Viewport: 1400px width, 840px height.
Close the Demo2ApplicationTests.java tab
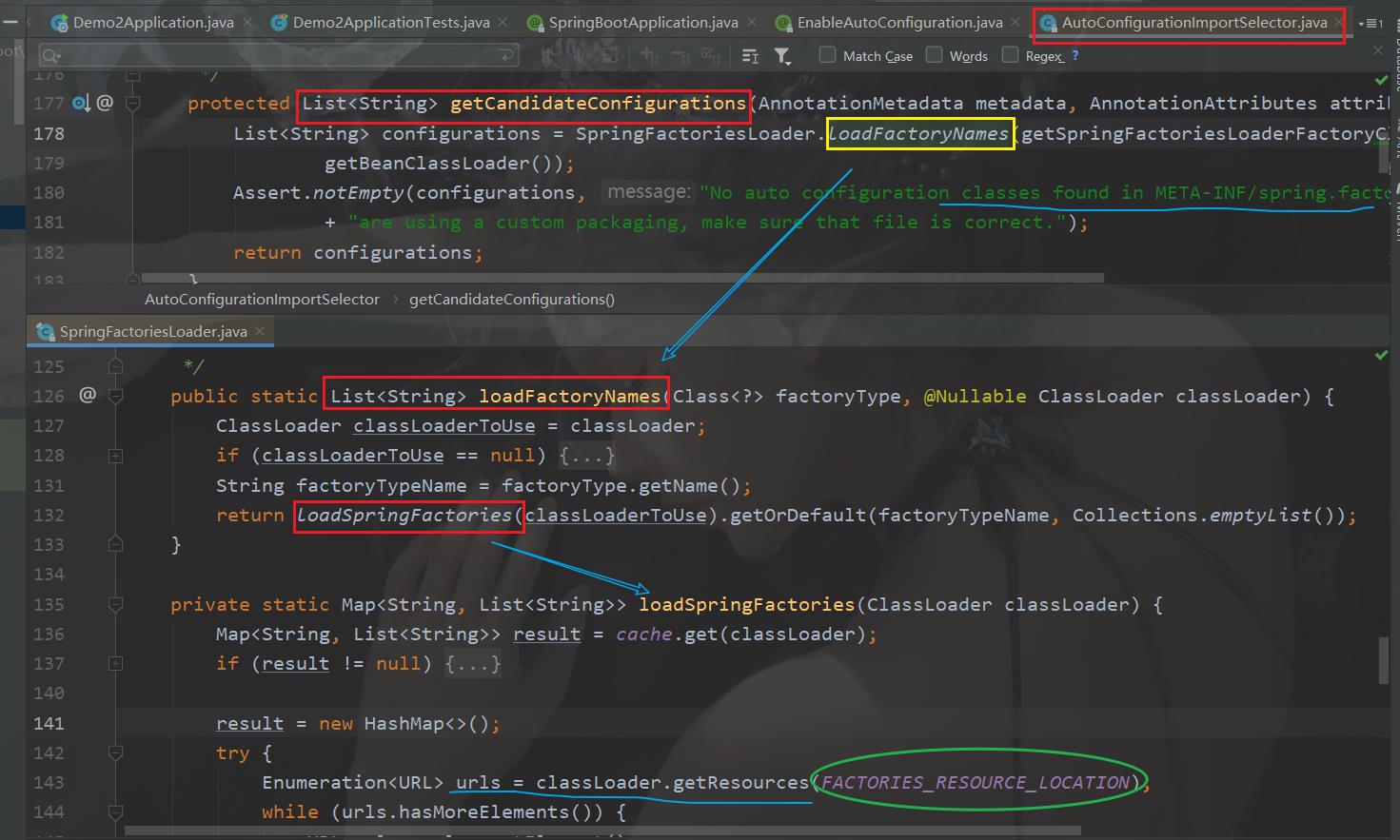click(504, 22)
